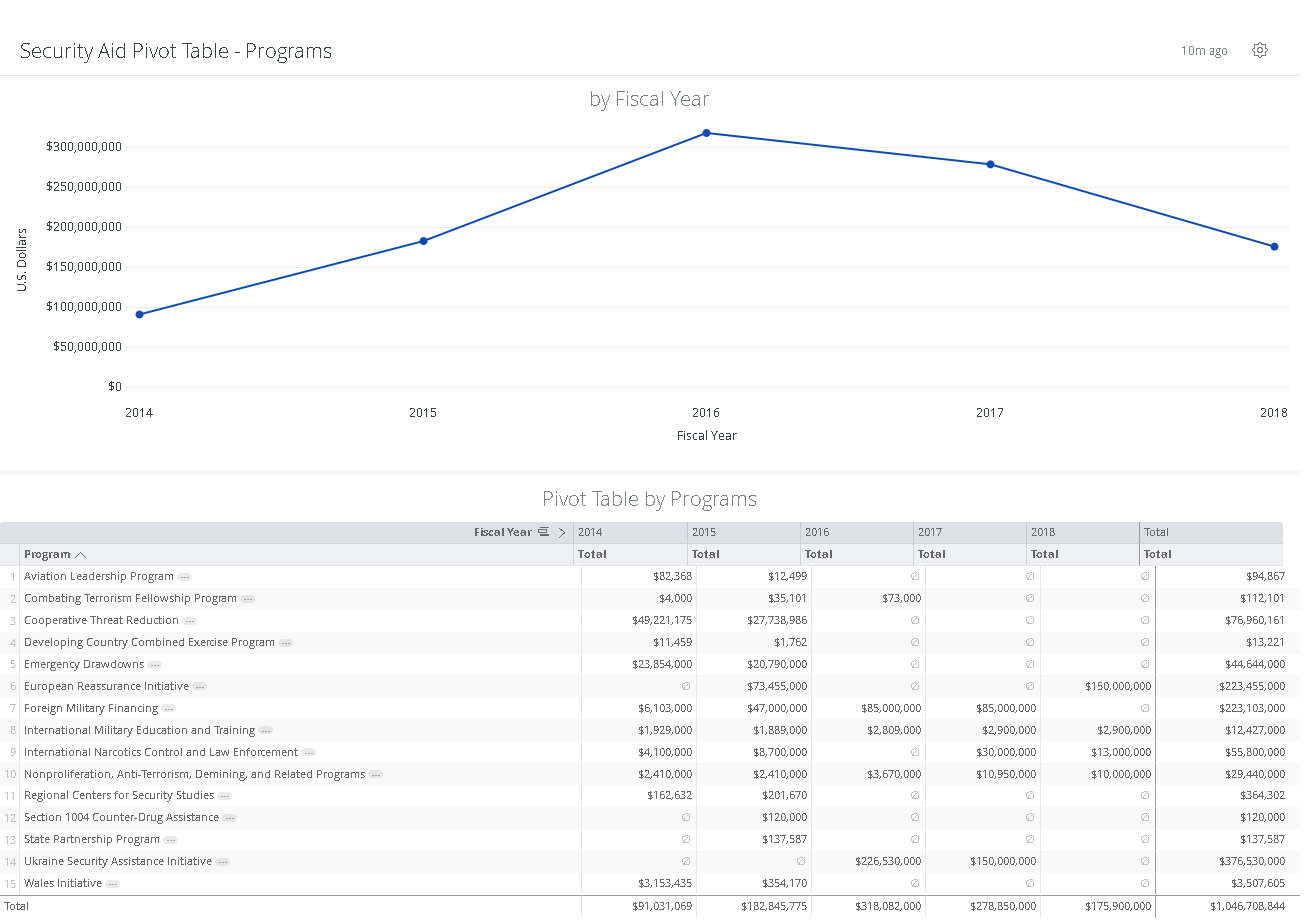Open ellipsis for Ukraine Security Assistance Initiative
This screenshot has width=1308, height=922.
tap(223, 862)
